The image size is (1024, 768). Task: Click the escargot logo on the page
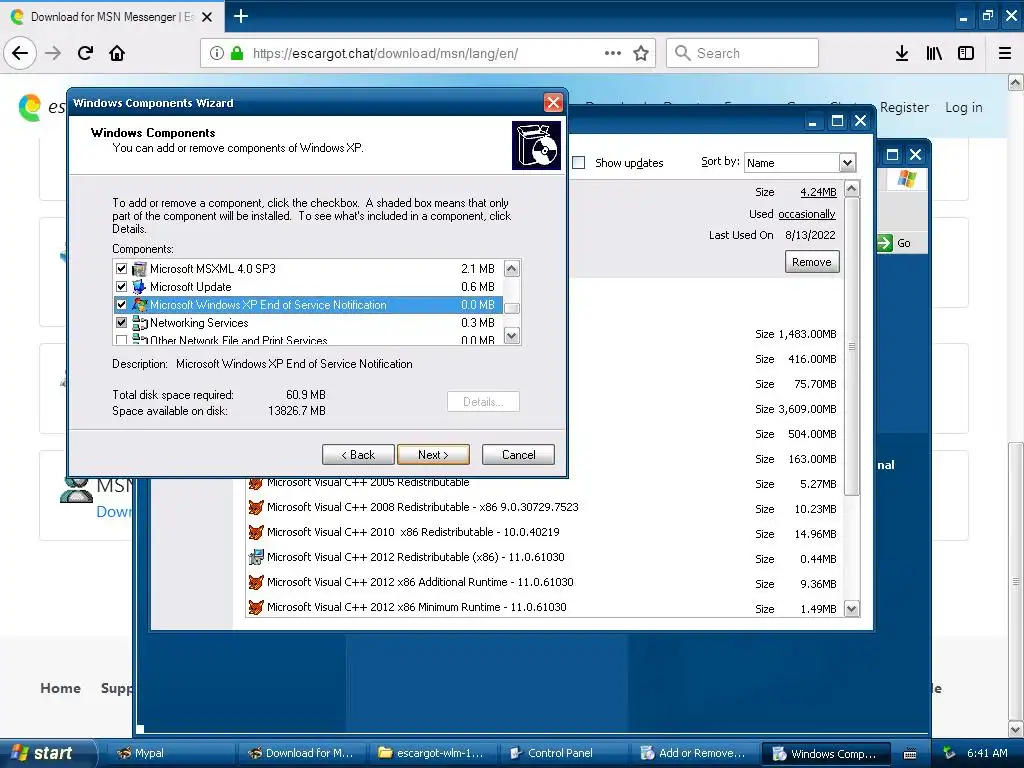[29, 107]
